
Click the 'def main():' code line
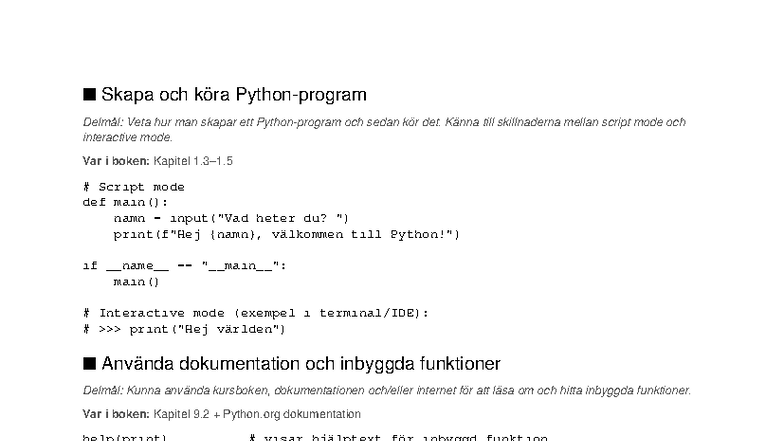click(x=125, y=202)
